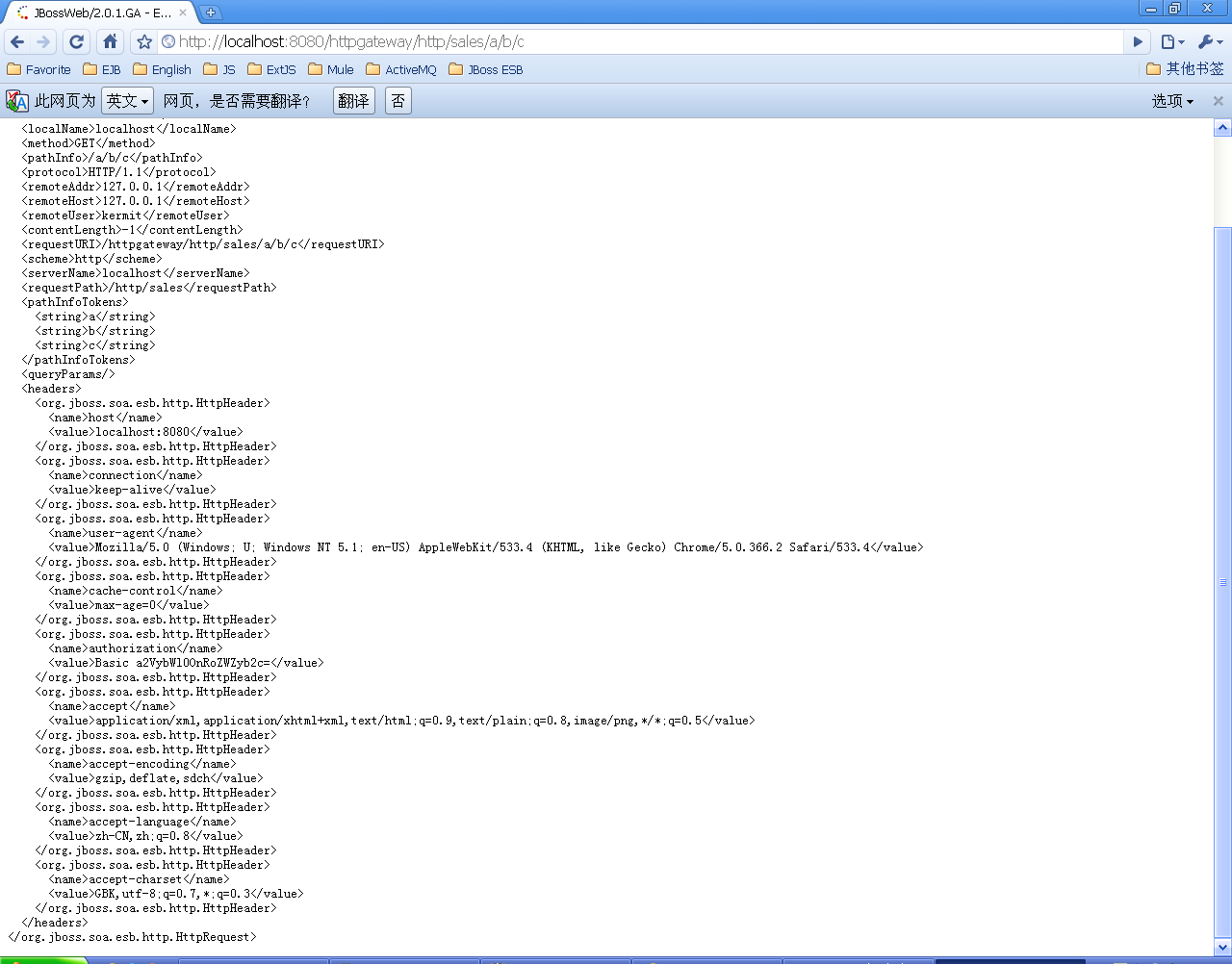
Task: Open the JBoss ESB bookmarks folder
Action: [486, 69]
